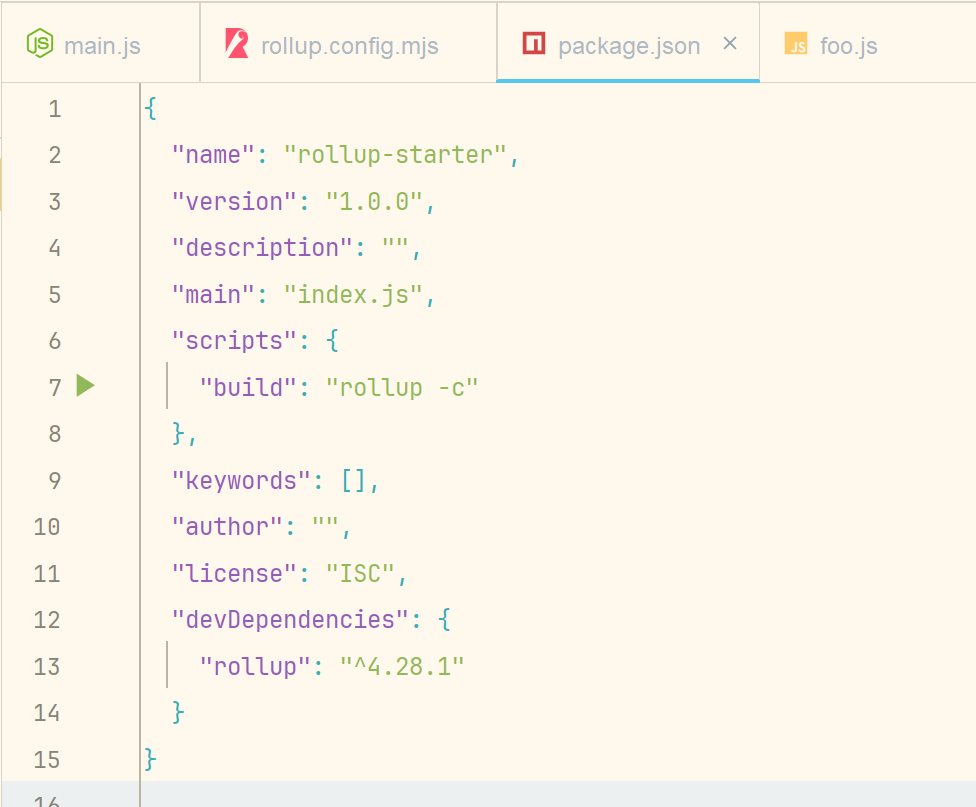
Task: Click the "license" key
Action: [234, 573]
